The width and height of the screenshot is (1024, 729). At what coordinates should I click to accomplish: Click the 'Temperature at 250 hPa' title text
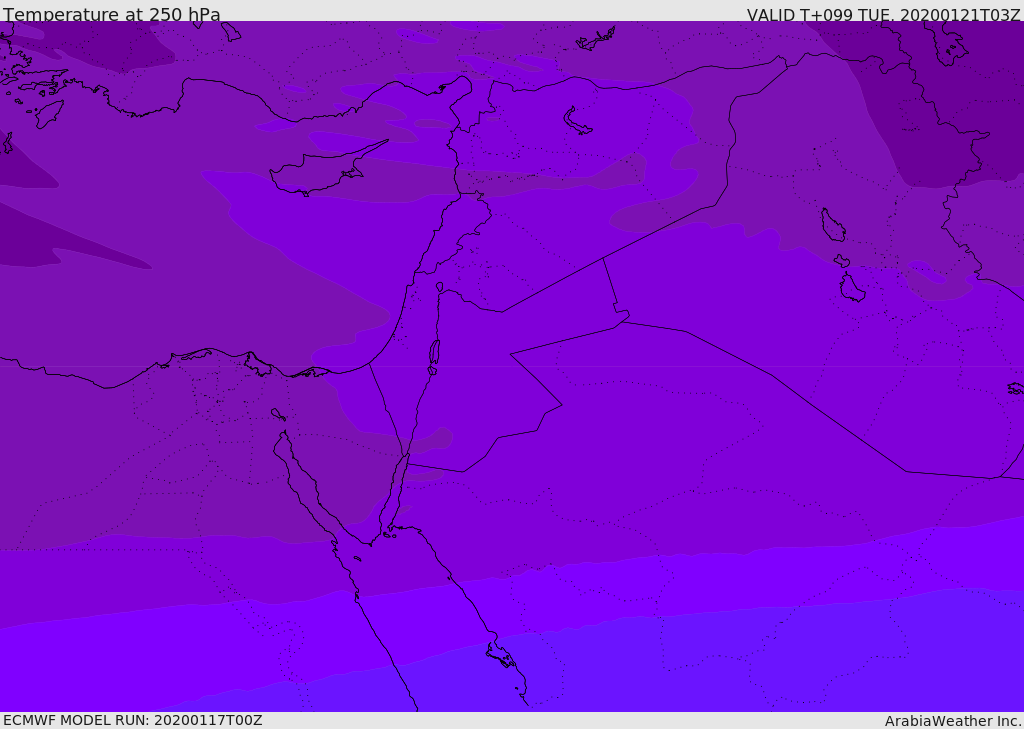[112, 14]
